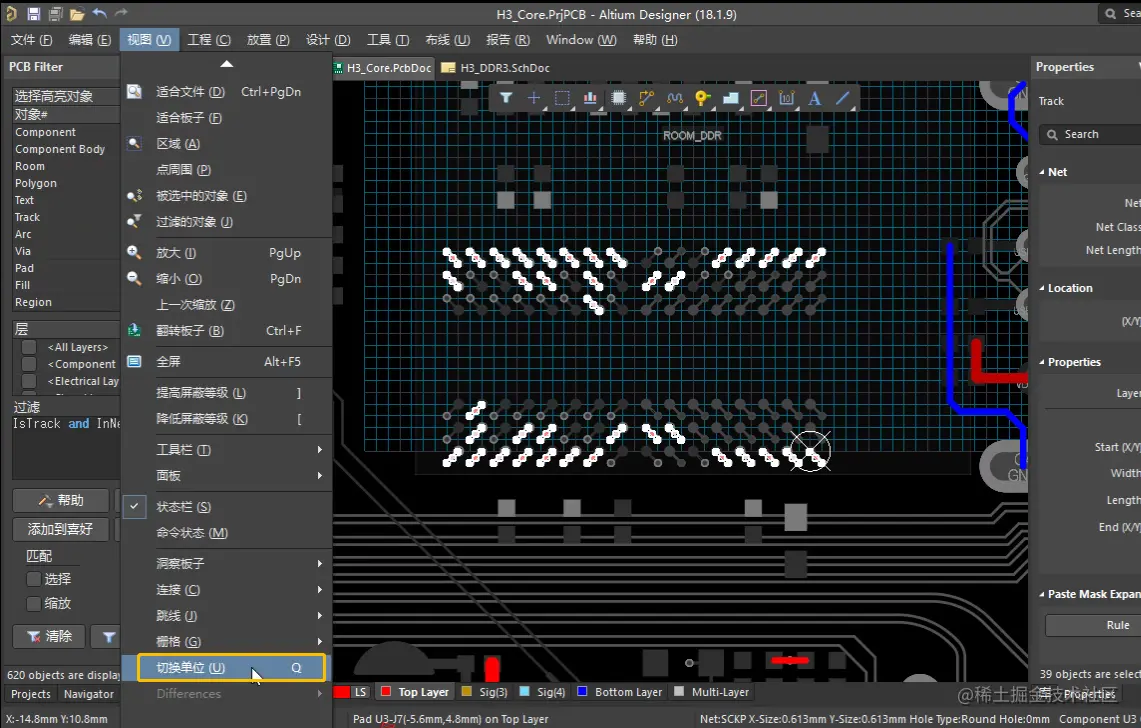The height and width of the screenshot is (728, 1141).
Task: Click the Save All icon
Action: (55, 14)
